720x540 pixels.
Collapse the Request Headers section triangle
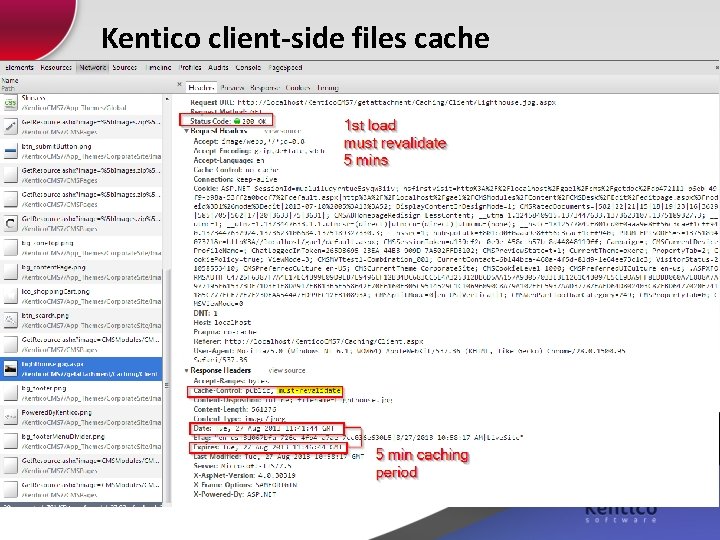pyautogui.click(x=186, y=131)
